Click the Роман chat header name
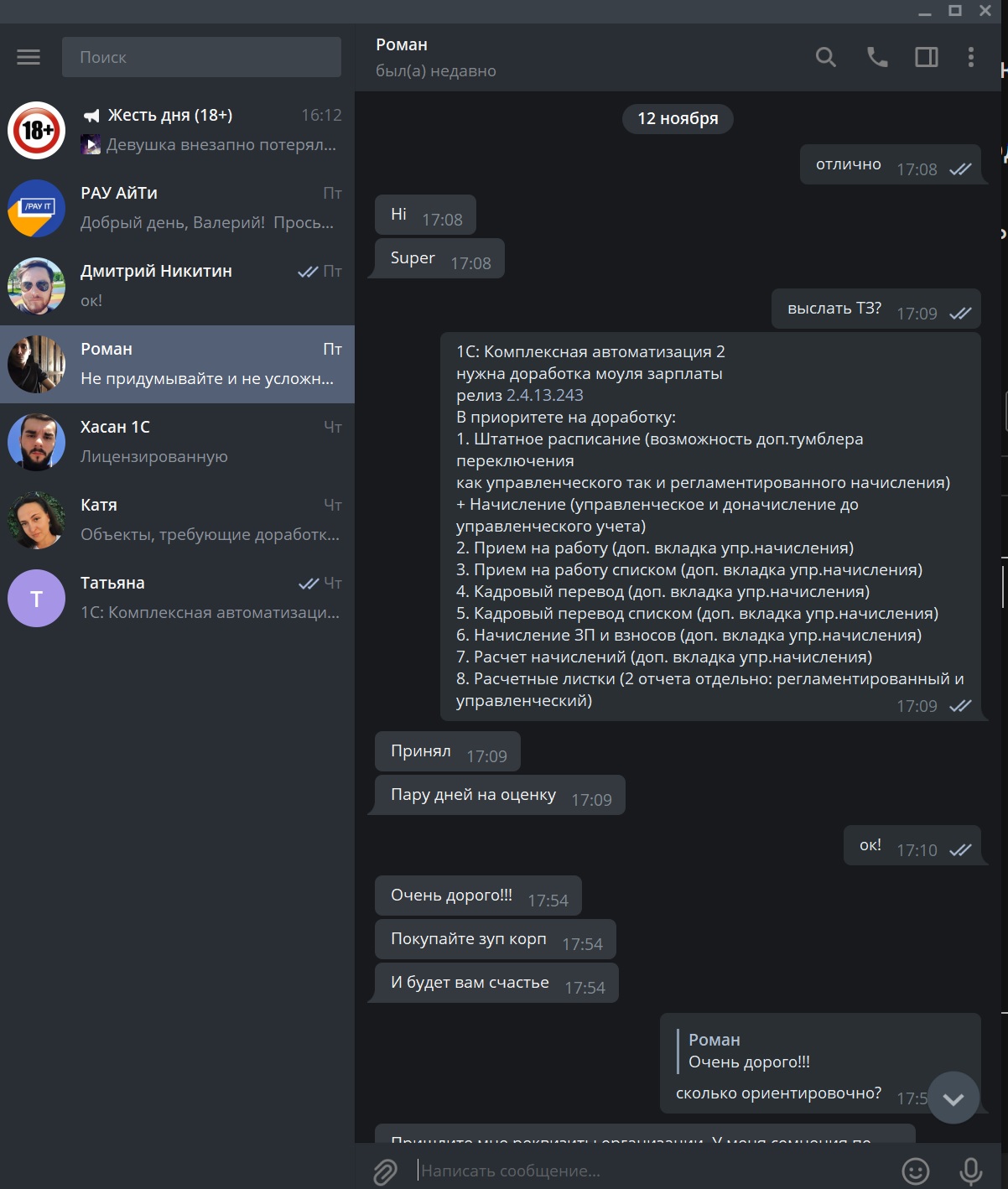 (402, 44)
